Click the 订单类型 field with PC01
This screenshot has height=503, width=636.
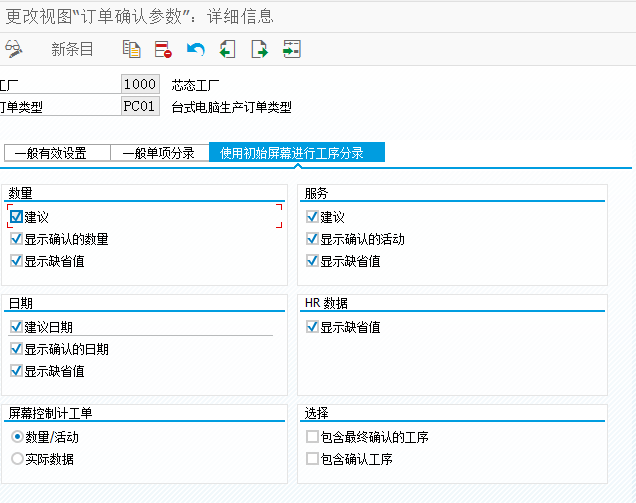pos(140,106)
